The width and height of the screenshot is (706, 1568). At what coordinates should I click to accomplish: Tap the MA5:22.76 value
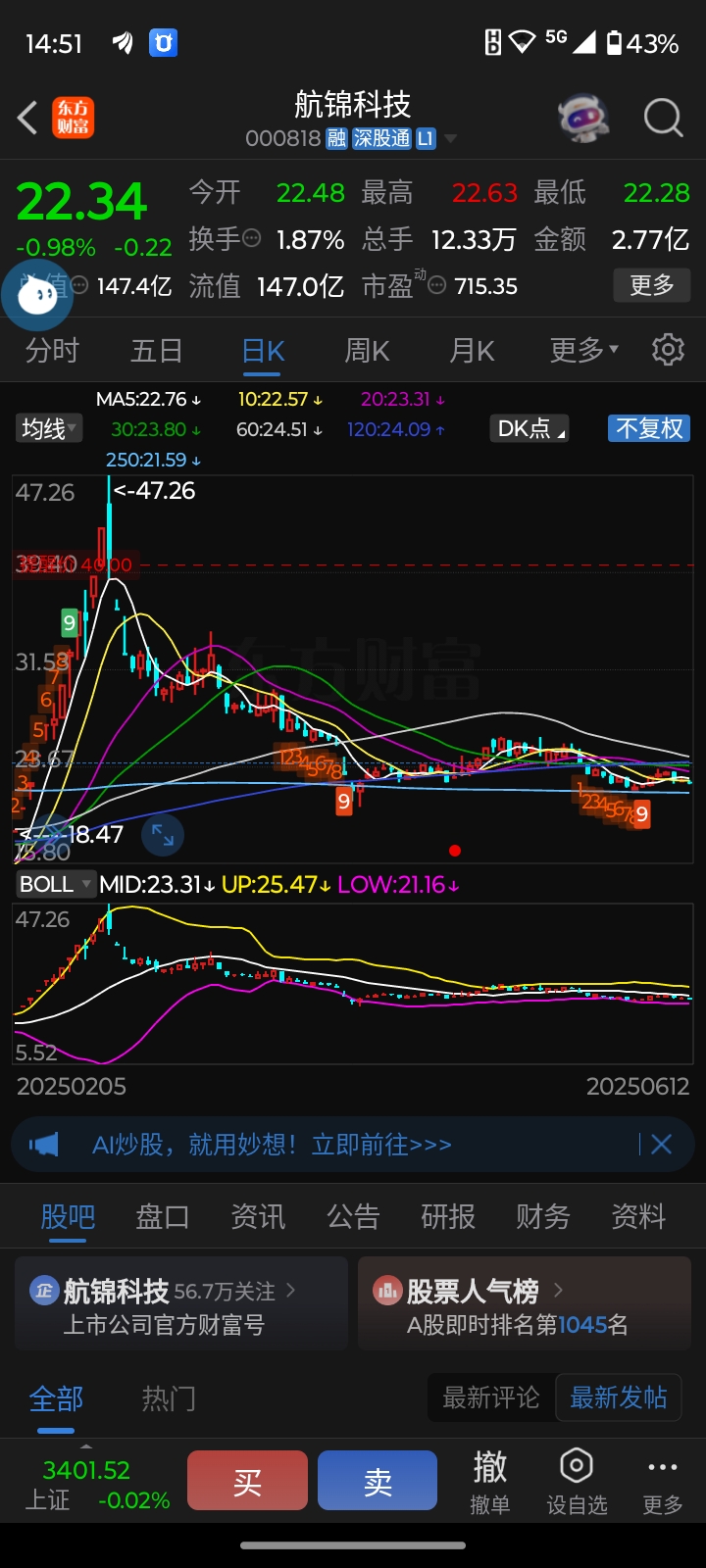click(148, 399)
